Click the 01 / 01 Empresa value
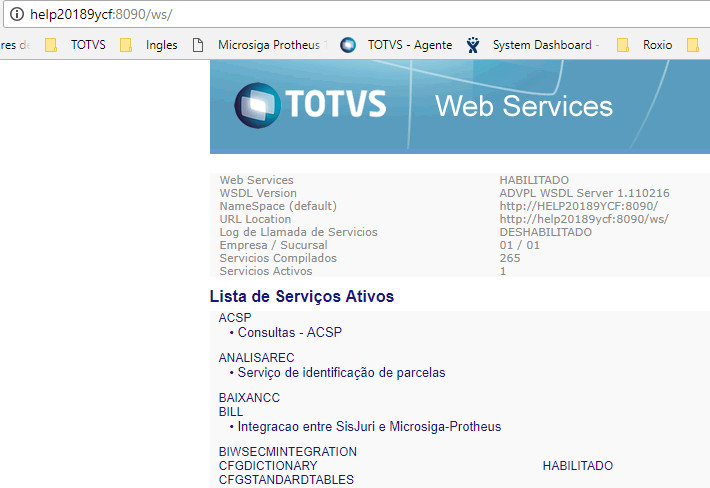Viewport: 710px width, 488px height. pos(519,245)
